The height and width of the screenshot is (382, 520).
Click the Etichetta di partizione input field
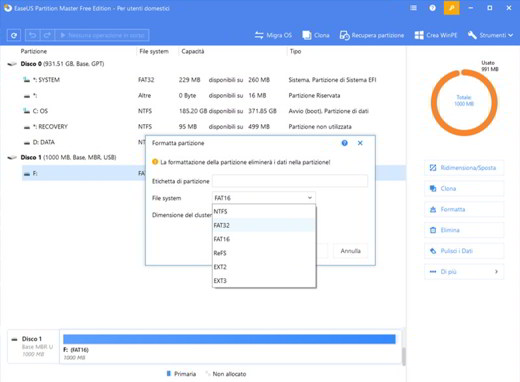click(290, 181)
